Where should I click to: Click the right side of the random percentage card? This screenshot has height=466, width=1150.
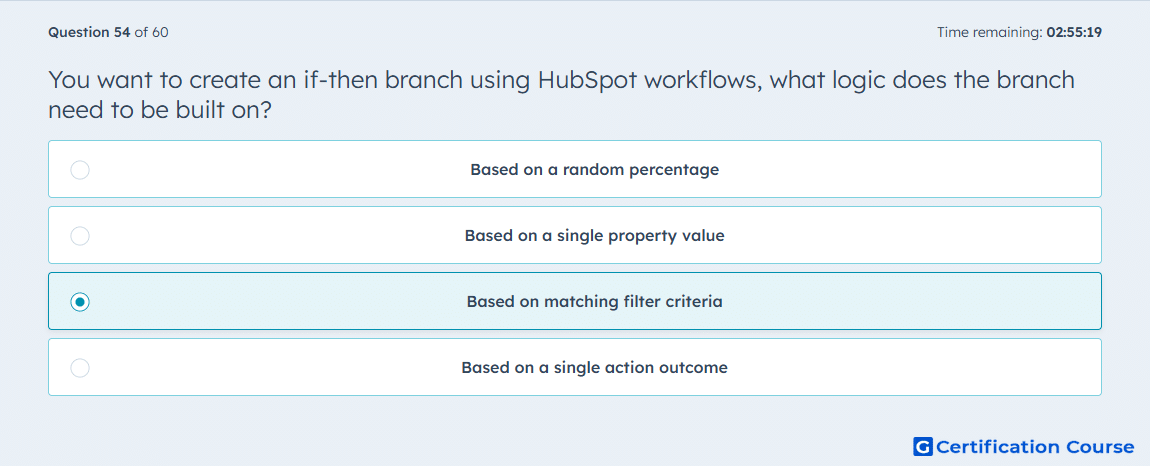point(953,170)
